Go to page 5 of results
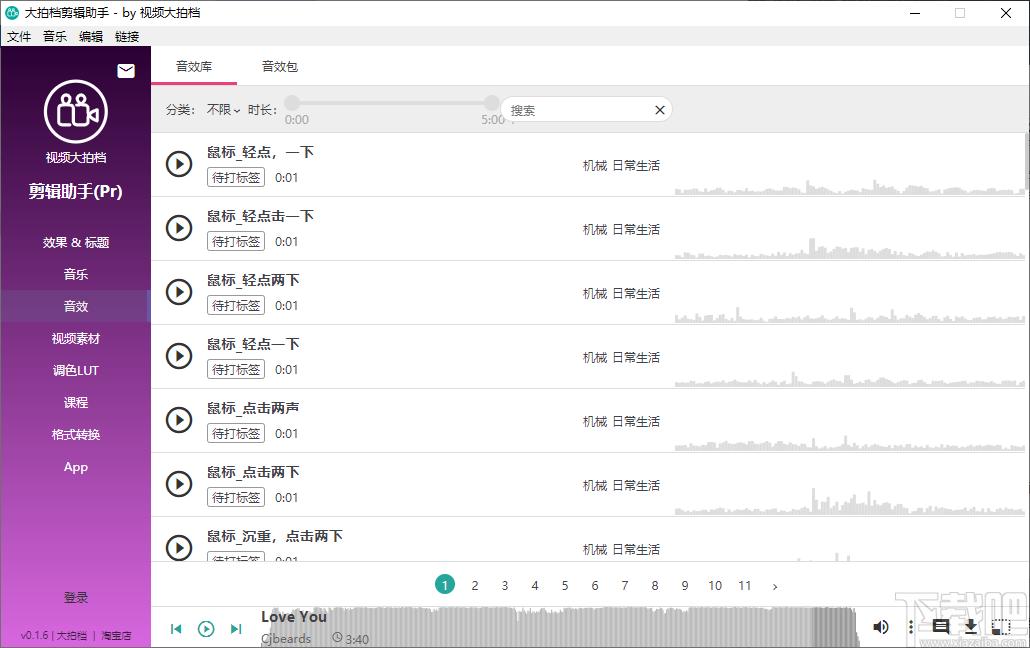Image resolution: width=1030 pixels, height=648 pixels. pos(565,586)
